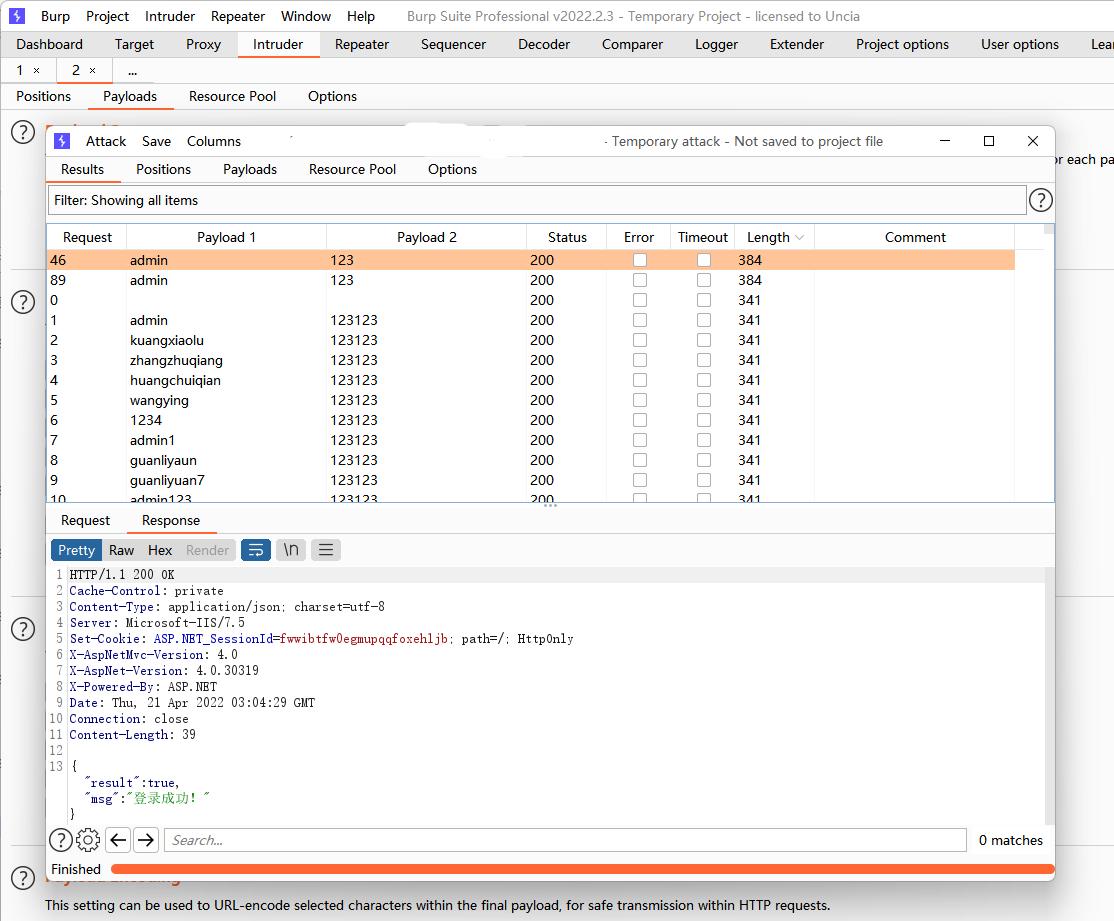Select the guanliyuan7 payload row
The width and height of the screenshot is (1114, 921).
(x=531, y=480)
